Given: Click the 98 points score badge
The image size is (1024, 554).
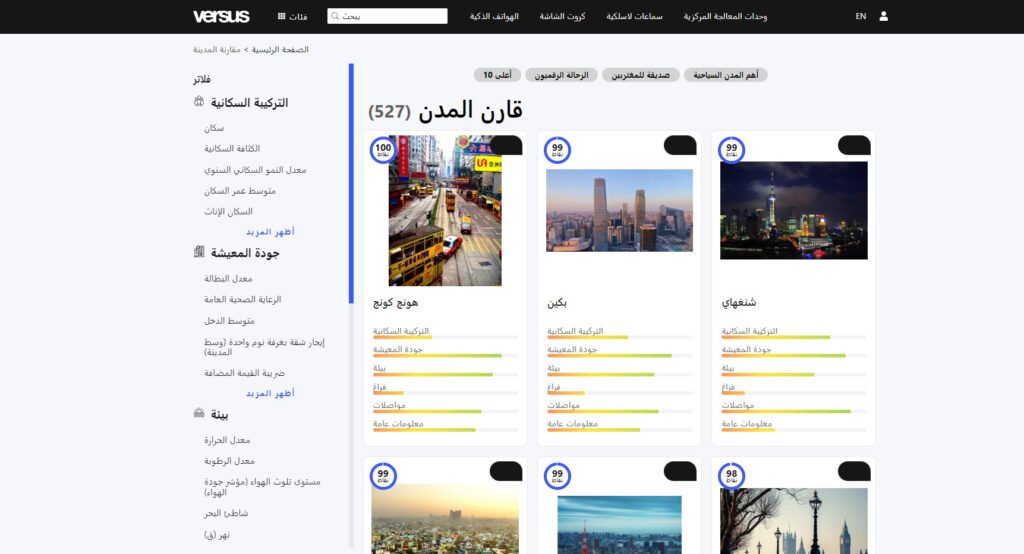Looking at the screenshot, I should coord(731,476).
